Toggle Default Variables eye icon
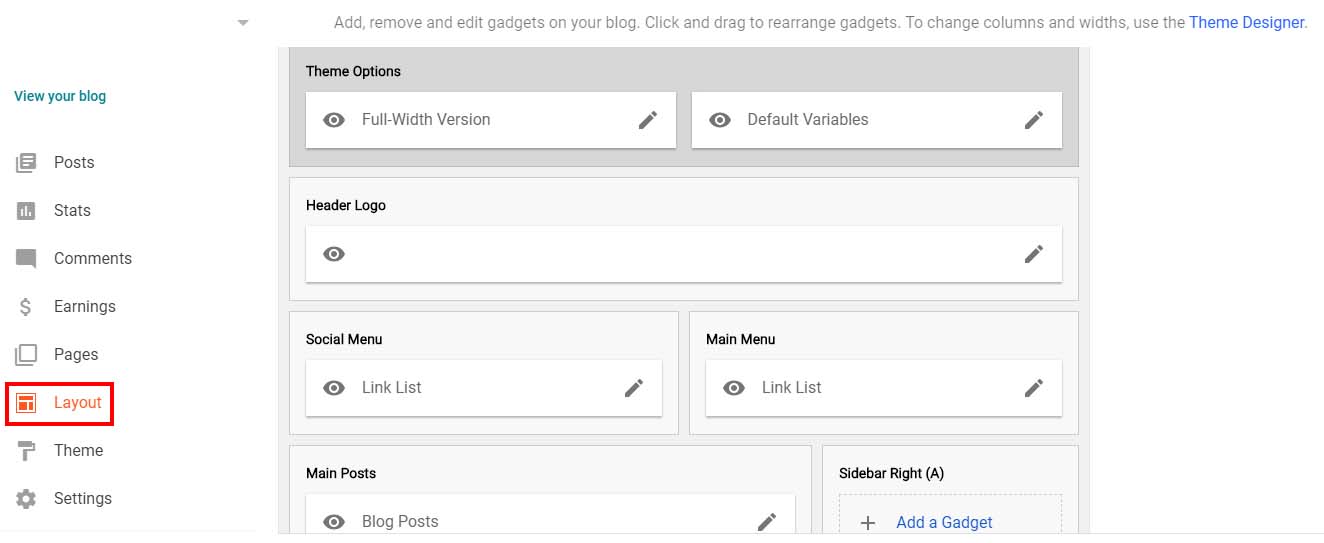 pyautogui.click(x=720, y=120)
